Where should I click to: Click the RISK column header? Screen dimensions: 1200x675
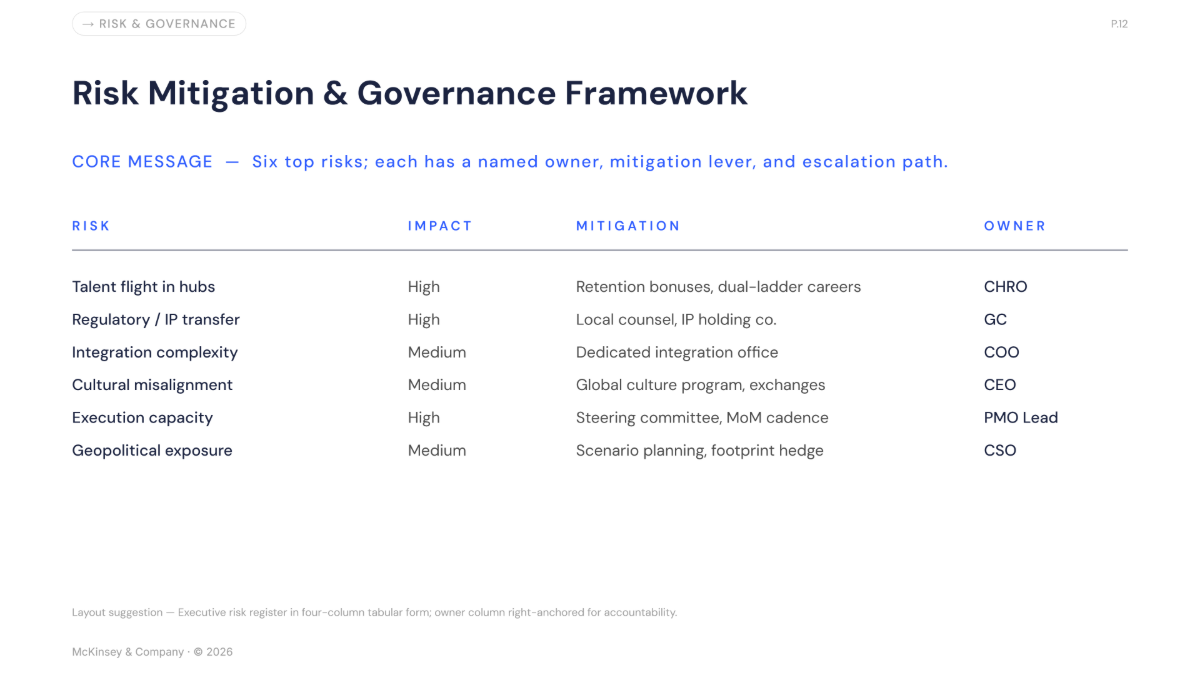[x=91, y=226]
